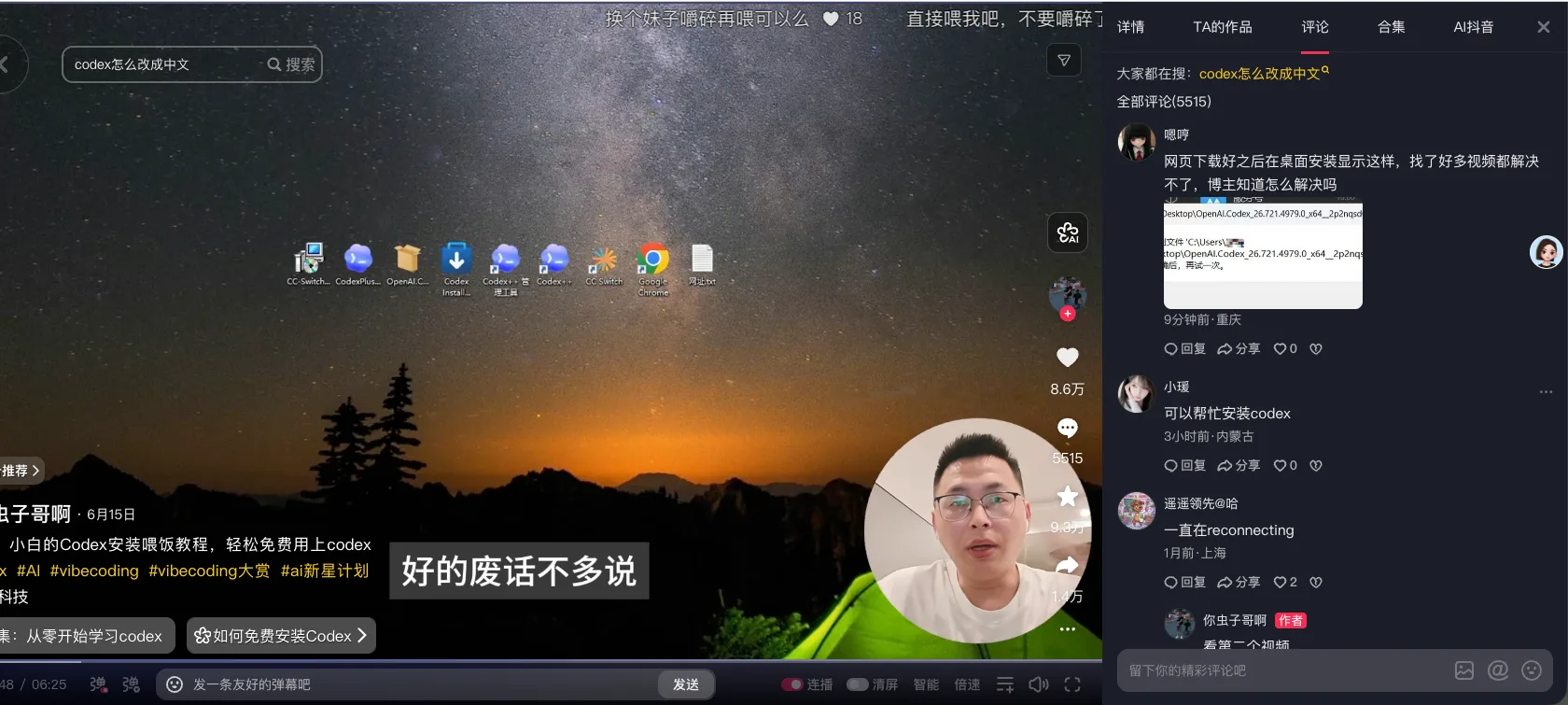Share the video using the arrow icon
Screen dimensions: 1568x705
(1068, 565)
